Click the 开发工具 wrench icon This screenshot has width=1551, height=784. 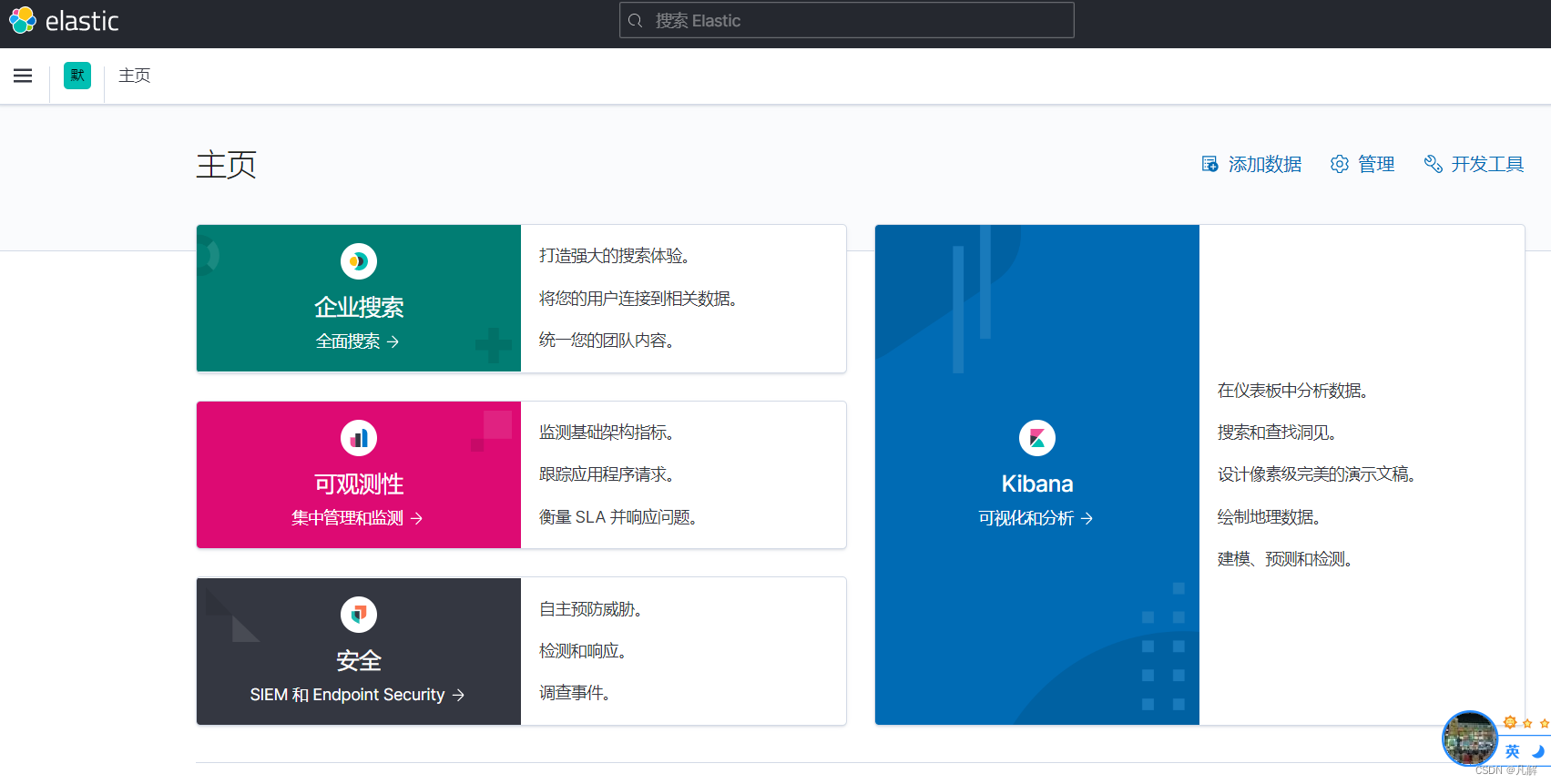tap(1433, 164)
